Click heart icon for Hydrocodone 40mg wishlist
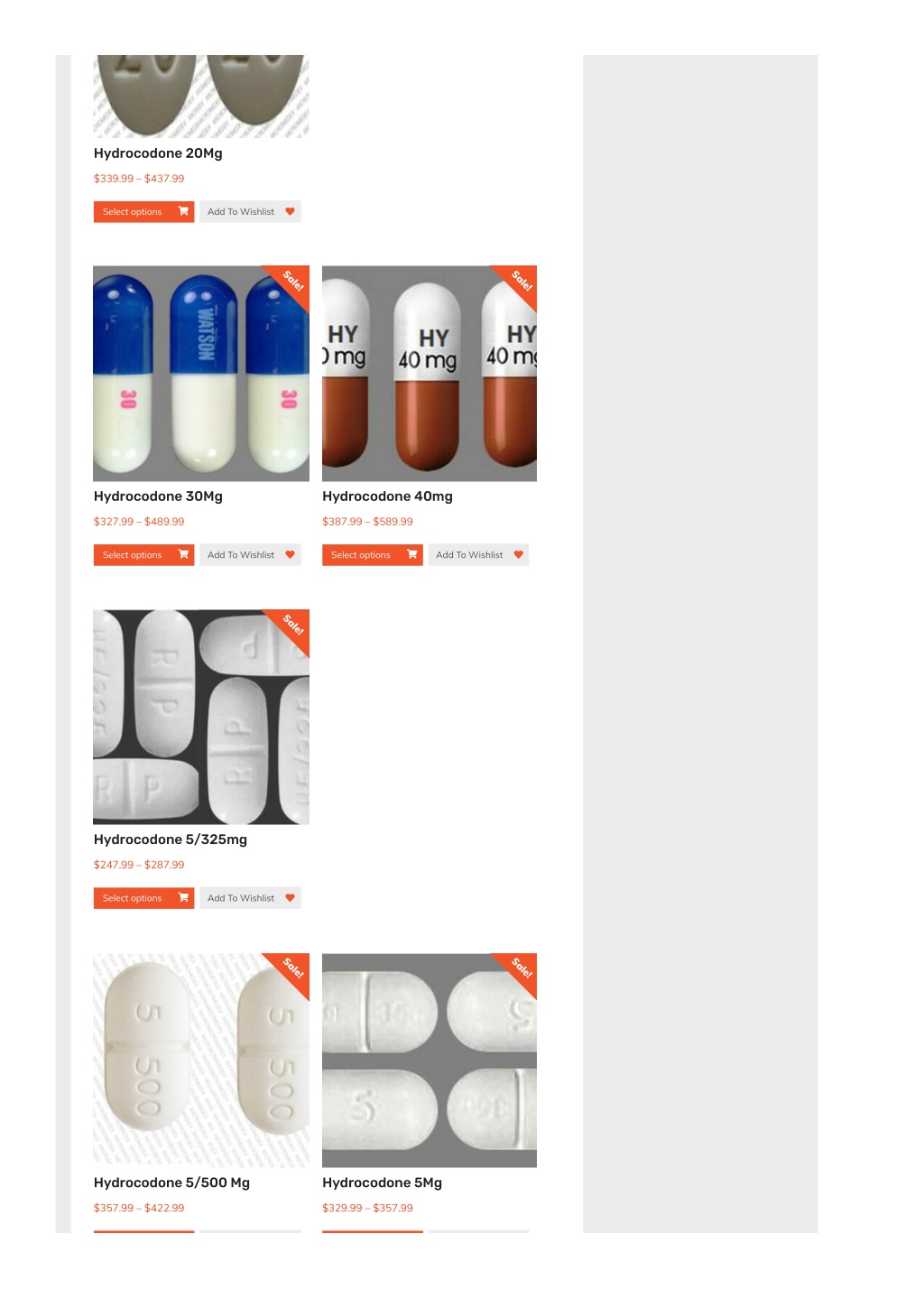Screen dimensions: 924x1308 pyautogui.click(x=519, y=554)
